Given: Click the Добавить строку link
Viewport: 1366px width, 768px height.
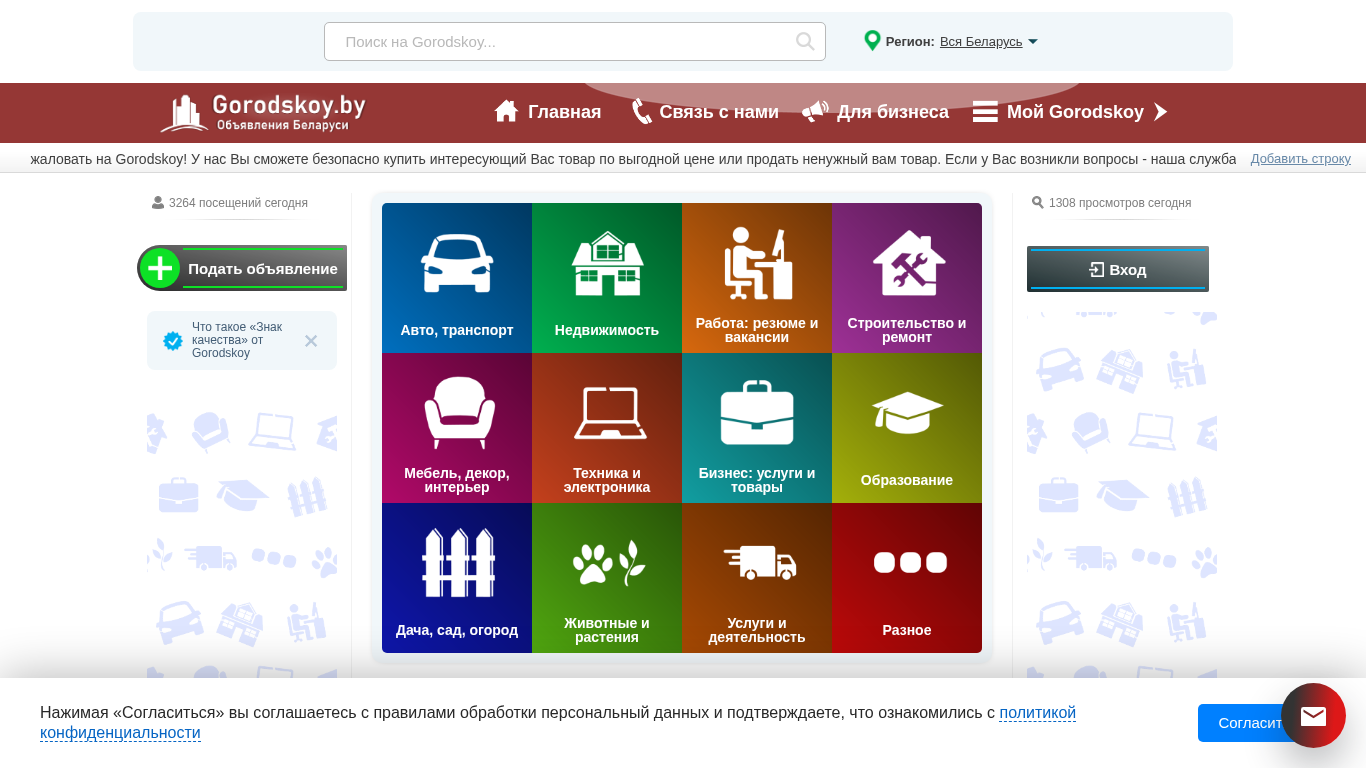Looking at the screenshot, I should click(x=1300, y=158).
